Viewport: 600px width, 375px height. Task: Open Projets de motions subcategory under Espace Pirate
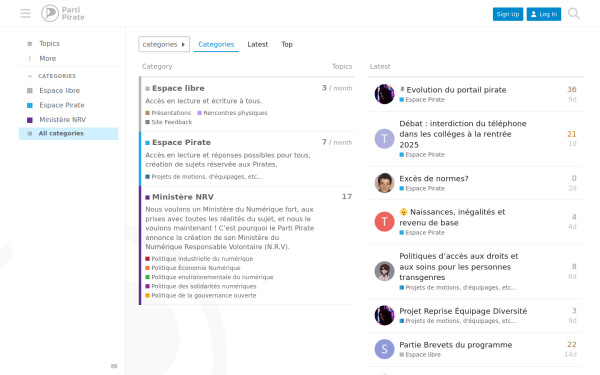[x=204, y=177]
